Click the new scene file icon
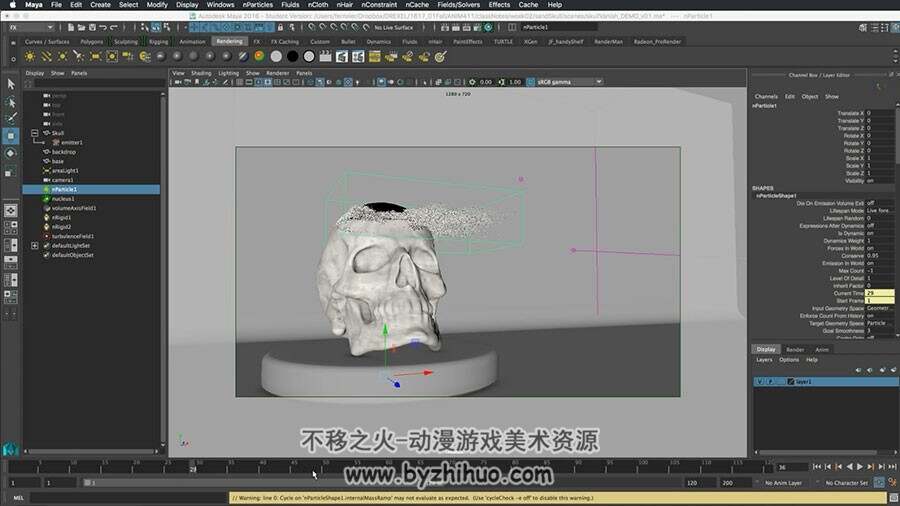900x506 pixels. point(71,27)
